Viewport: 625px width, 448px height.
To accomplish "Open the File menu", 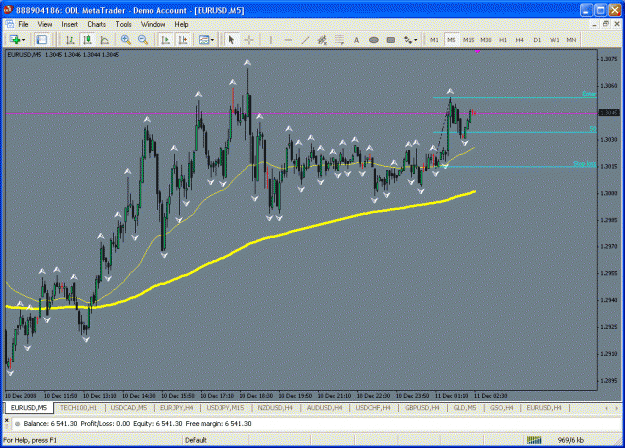I will [x=23, y=24].
